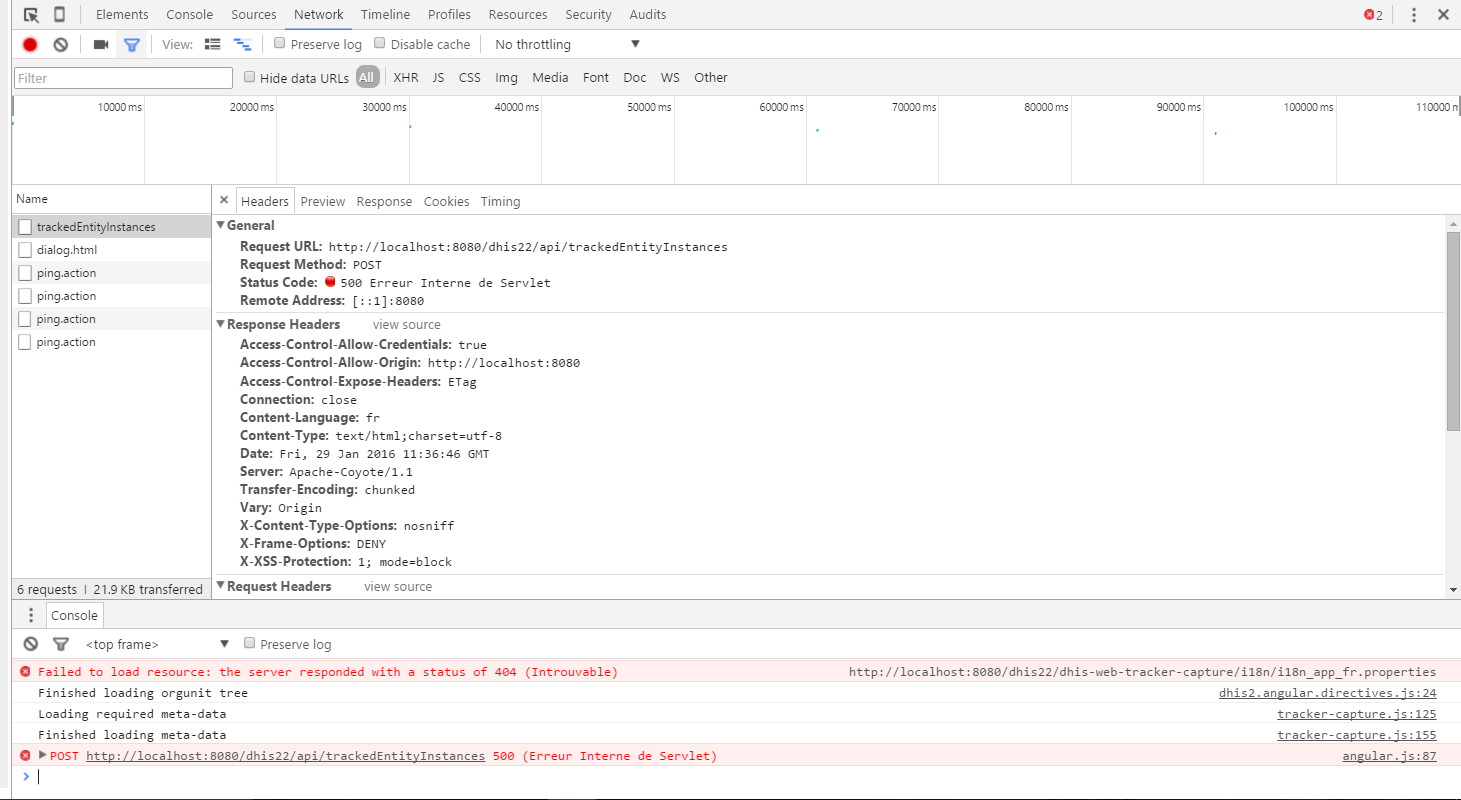Image resolution: width=1461 pixels, height=800 pixels.
Task: Switch to the Timeline panel tab
Action: pyautogui.click(x=385, y=15)
